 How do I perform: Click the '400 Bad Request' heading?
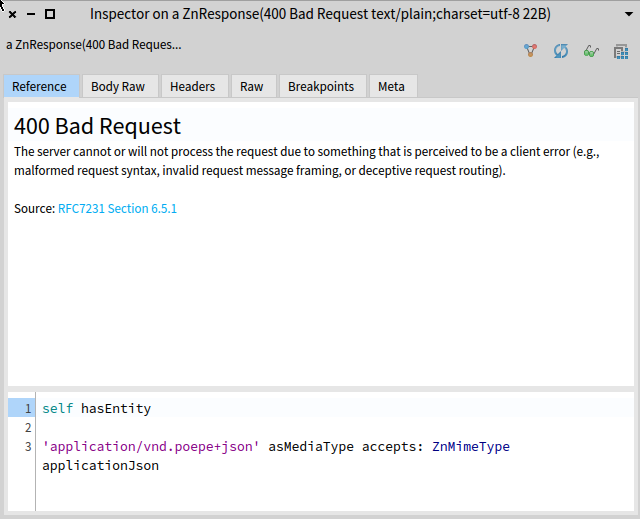coord(97,126)
